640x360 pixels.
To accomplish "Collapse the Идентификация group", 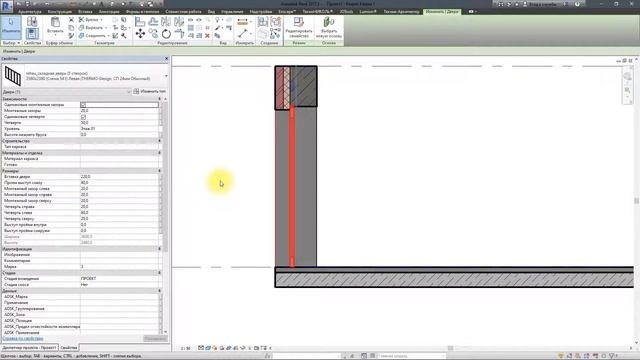I will pos(160,249).
